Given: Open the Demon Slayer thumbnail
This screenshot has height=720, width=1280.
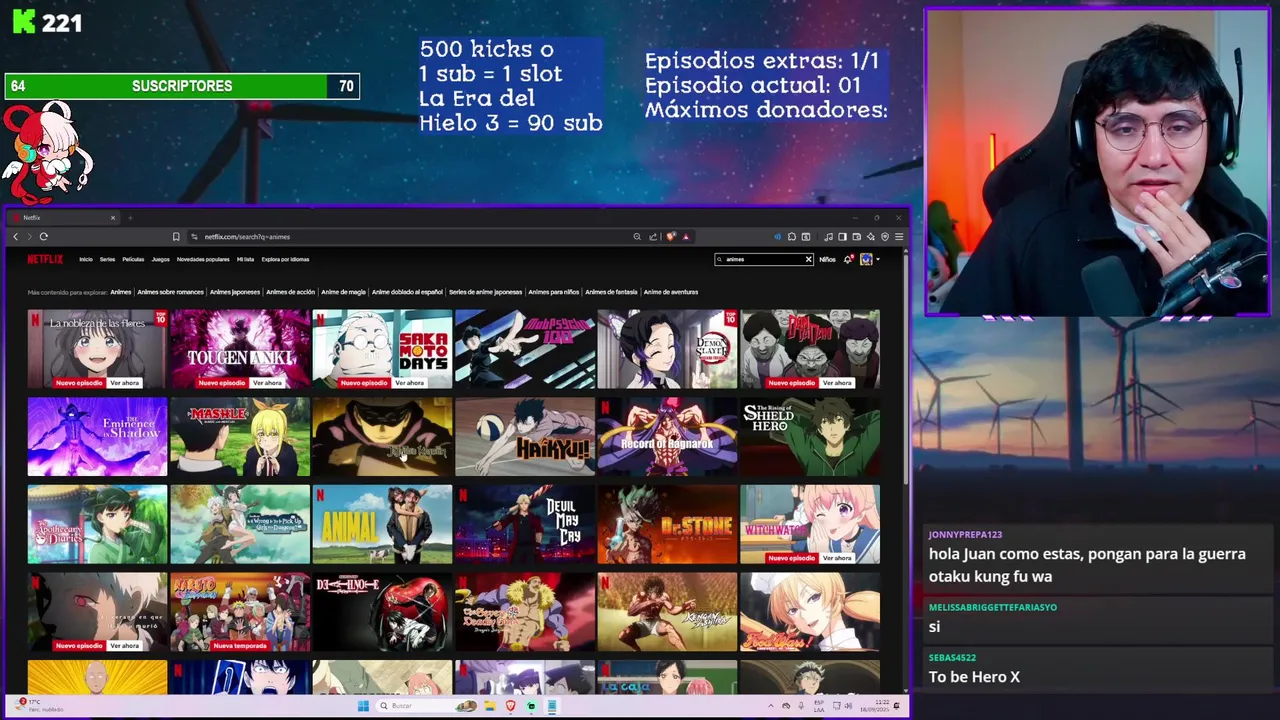Looking at the screenshot, I should [667, 349].
